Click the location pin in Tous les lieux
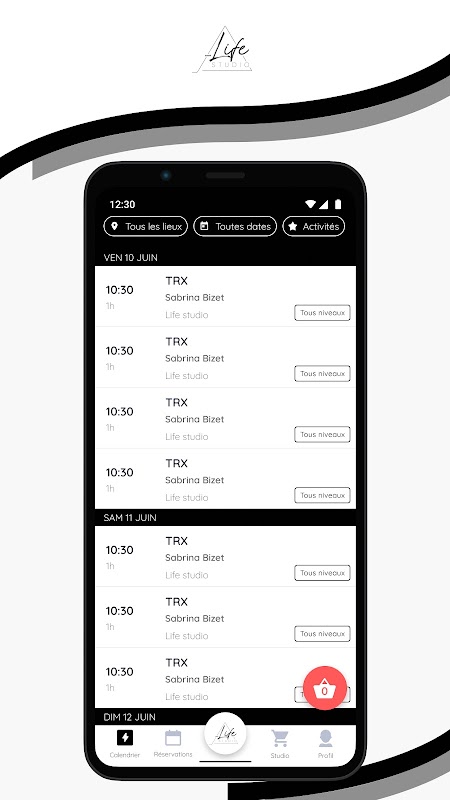This screenshot has height=800, width=450. (x=115, y=226)
